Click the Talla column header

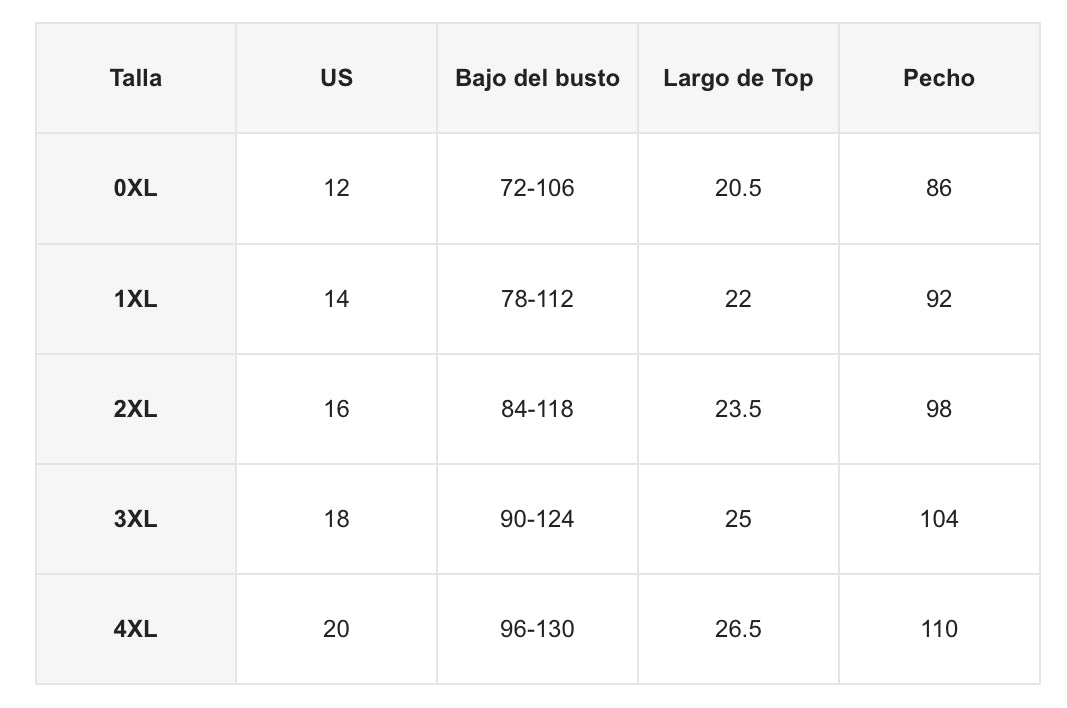coord(136,78)
